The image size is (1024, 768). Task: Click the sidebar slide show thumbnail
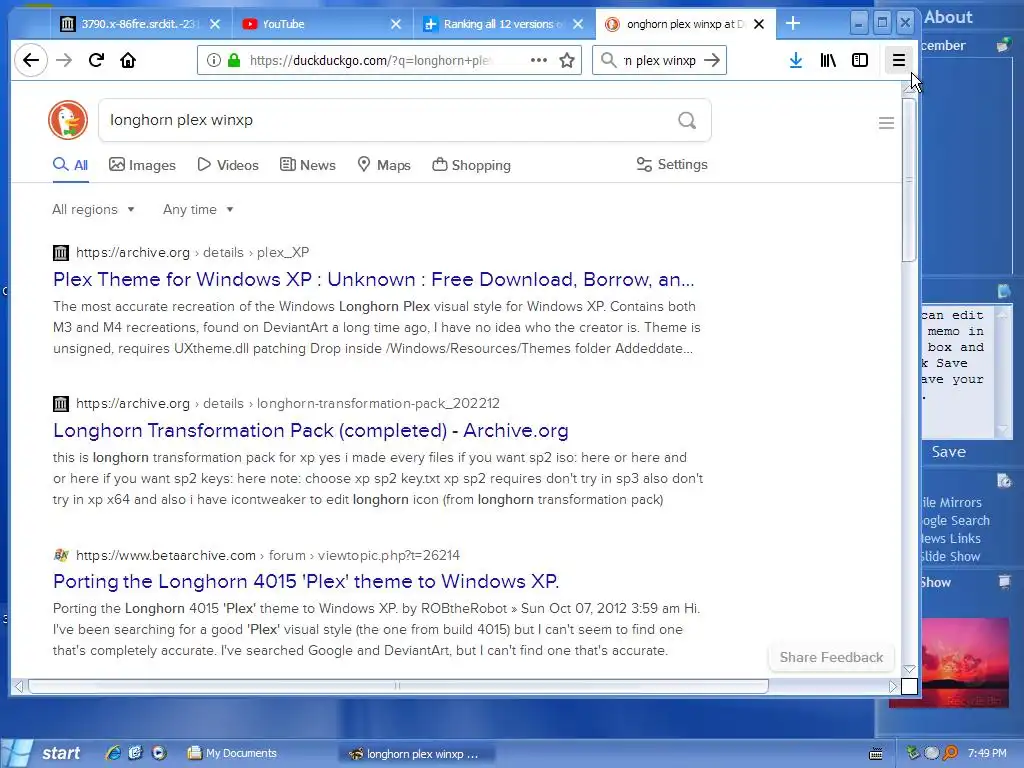coord(965,663)
